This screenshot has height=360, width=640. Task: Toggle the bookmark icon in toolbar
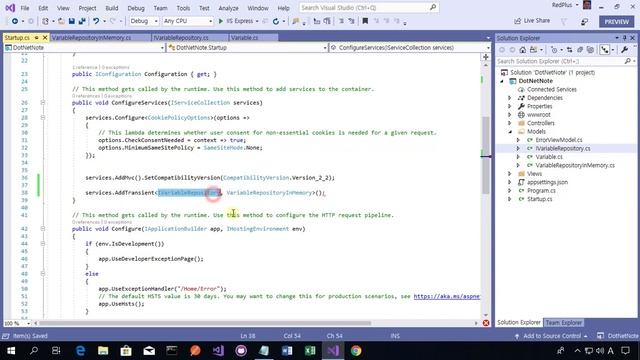pyautogui.click(x=365, y=21)
